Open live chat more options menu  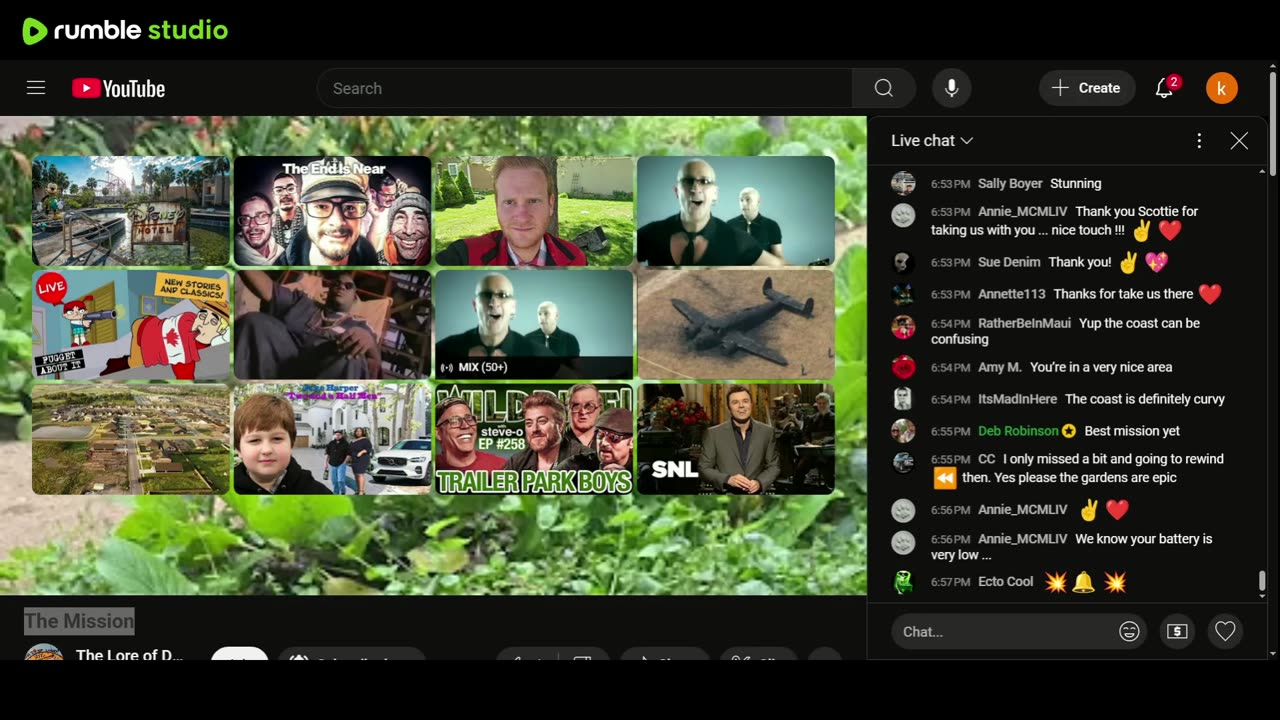(1199, 141)
